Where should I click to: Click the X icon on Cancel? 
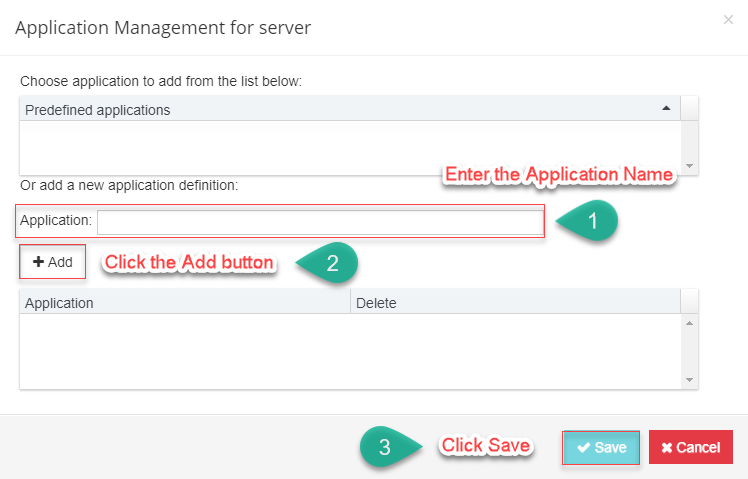(x=667, y=448)
